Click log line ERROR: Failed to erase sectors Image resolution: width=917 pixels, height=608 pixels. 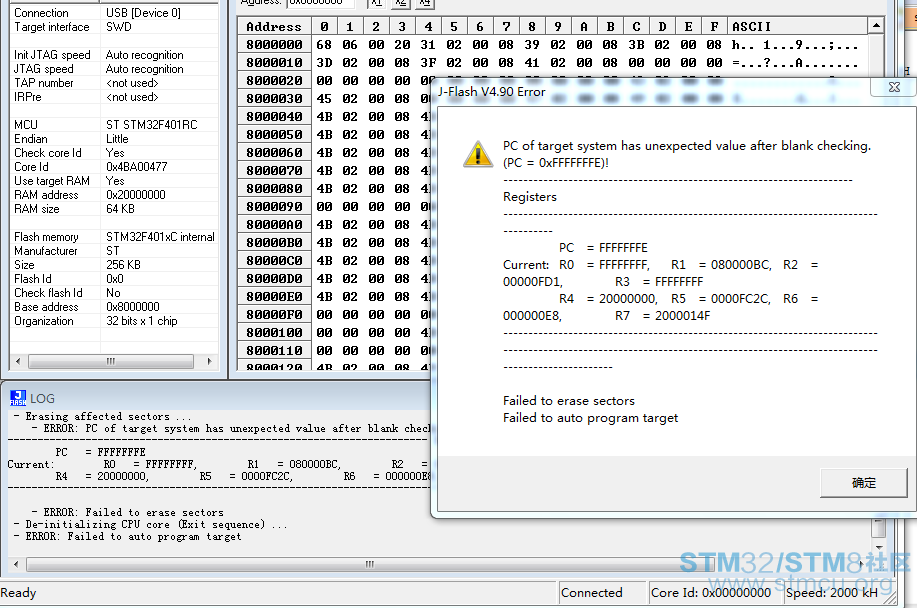click(127, 512)
